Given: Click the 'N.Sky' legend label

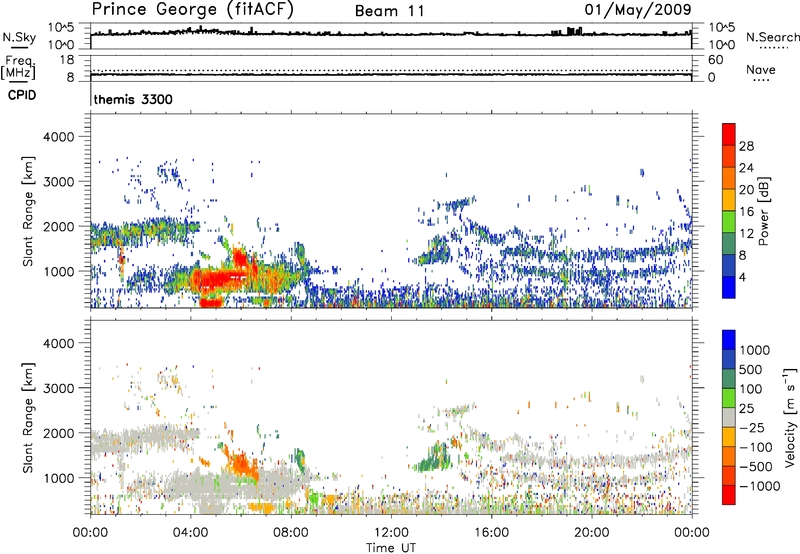Looking at the screenshot, I should (19, 37).
